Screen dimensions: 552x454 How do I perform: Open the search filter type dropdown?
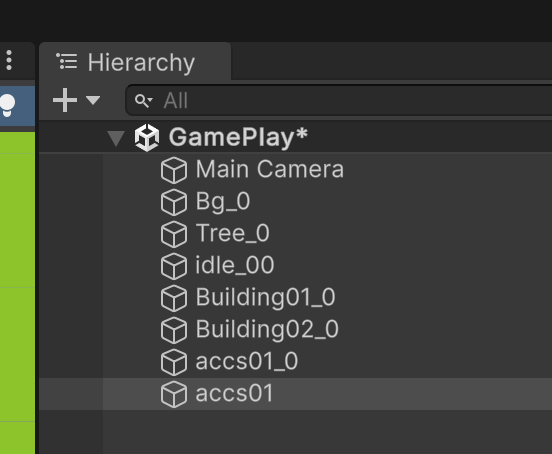pos(144,101)
